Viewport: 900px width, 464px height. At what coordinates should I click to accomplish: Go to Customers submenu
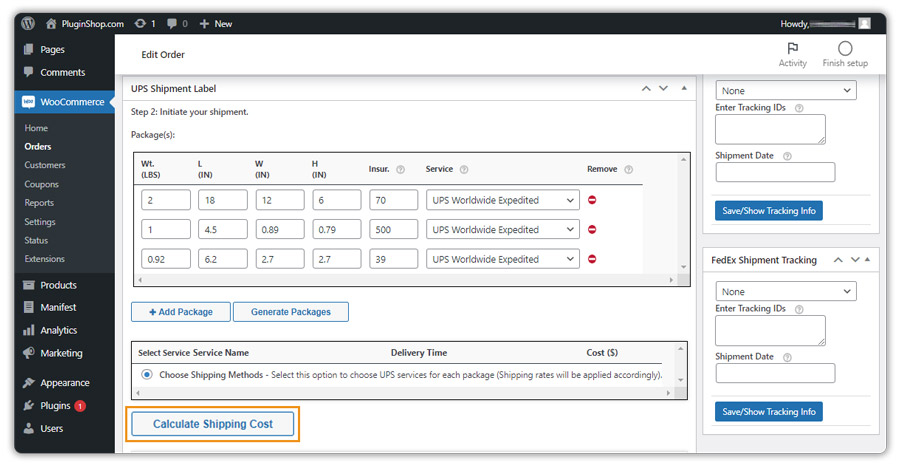pos(45,165)
